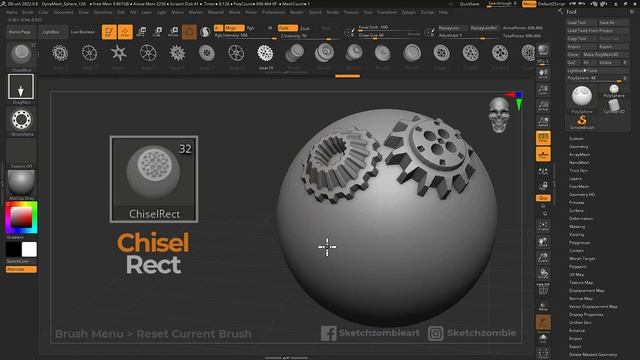Pick the star-shaped gear chisel shape
Viewport: 640px width, 360px height.
[x=119, y=53]
